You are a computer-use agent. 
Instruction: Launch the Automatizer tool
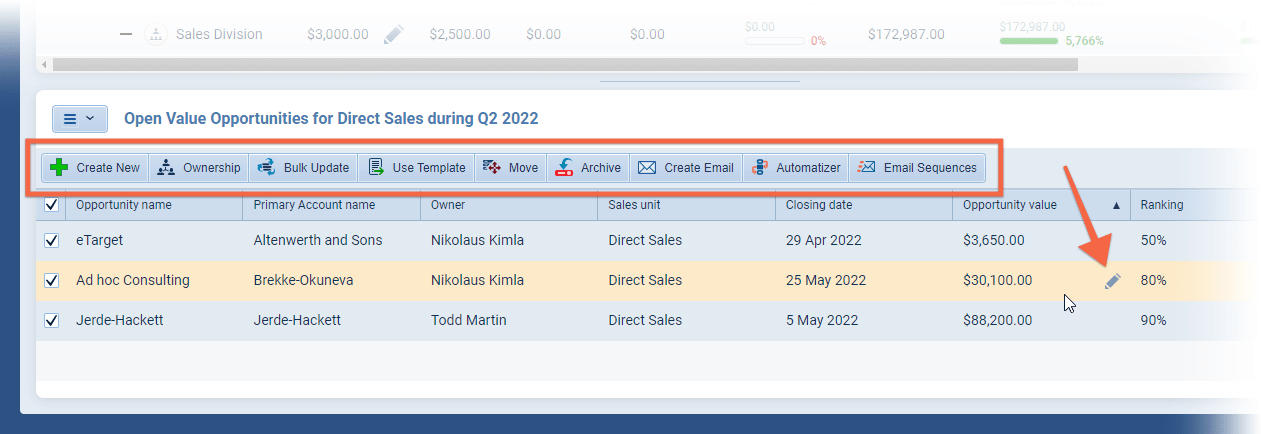click(x=760, y=168)
